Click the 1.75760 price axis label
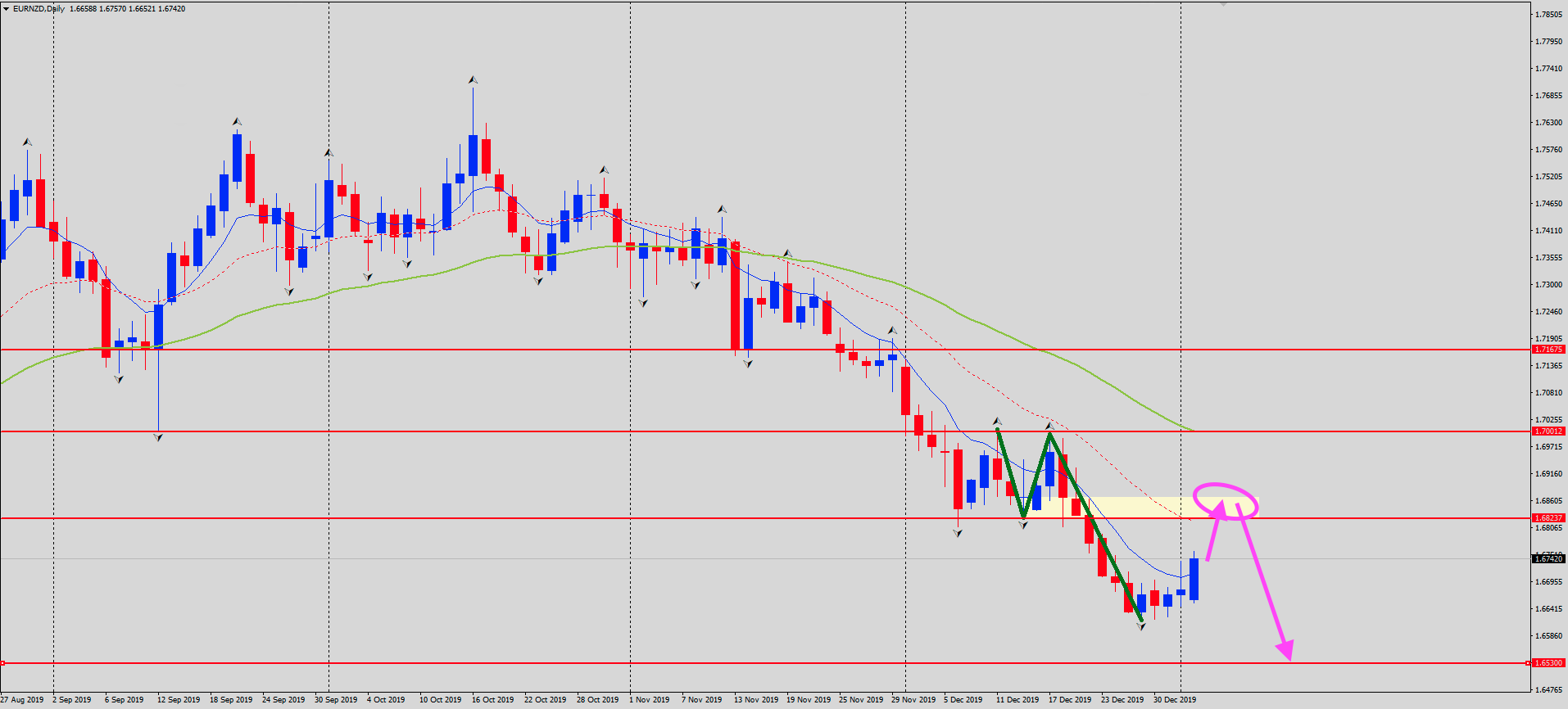This screenshot has width=1568, height=709. [x=1548, y=150]
